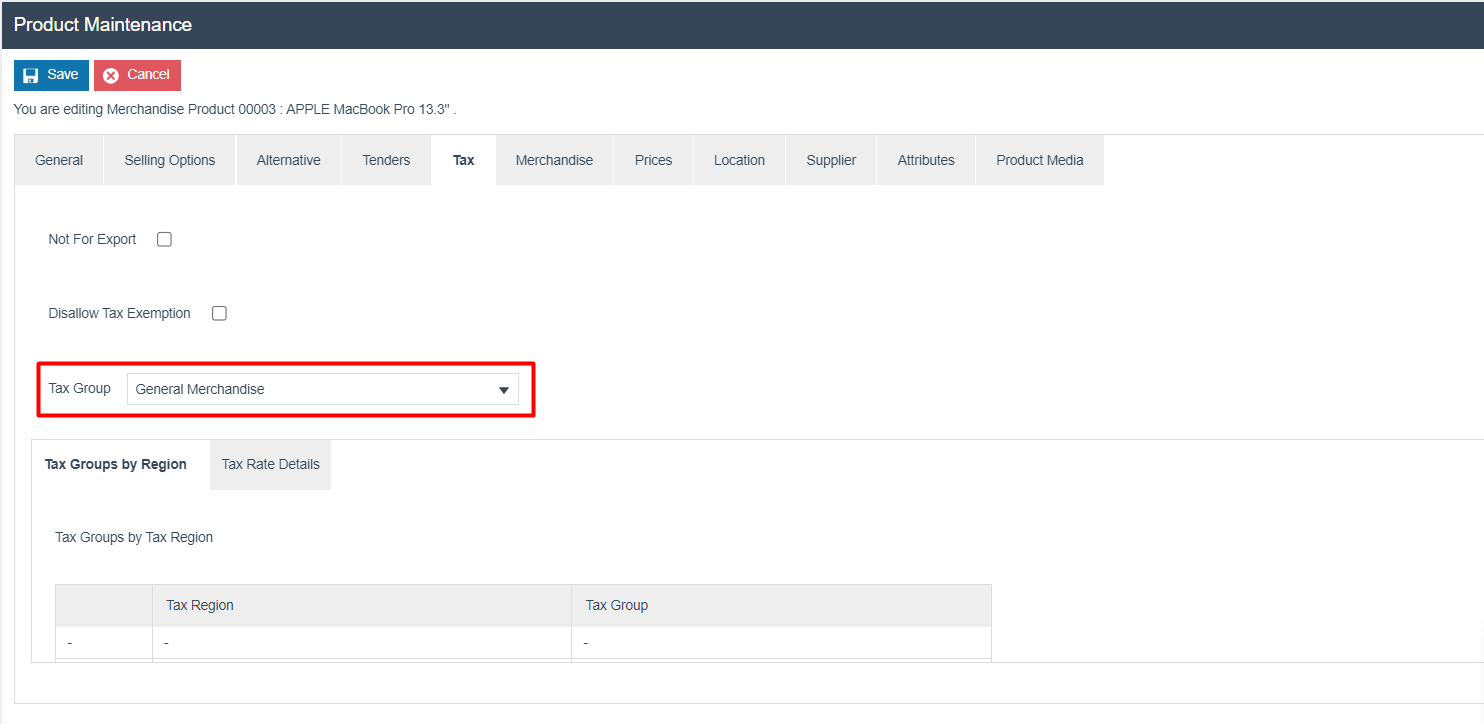Click the Tax Group column header in table
This screenshot has width=1484, height=724.
click(x=781, y=605)
